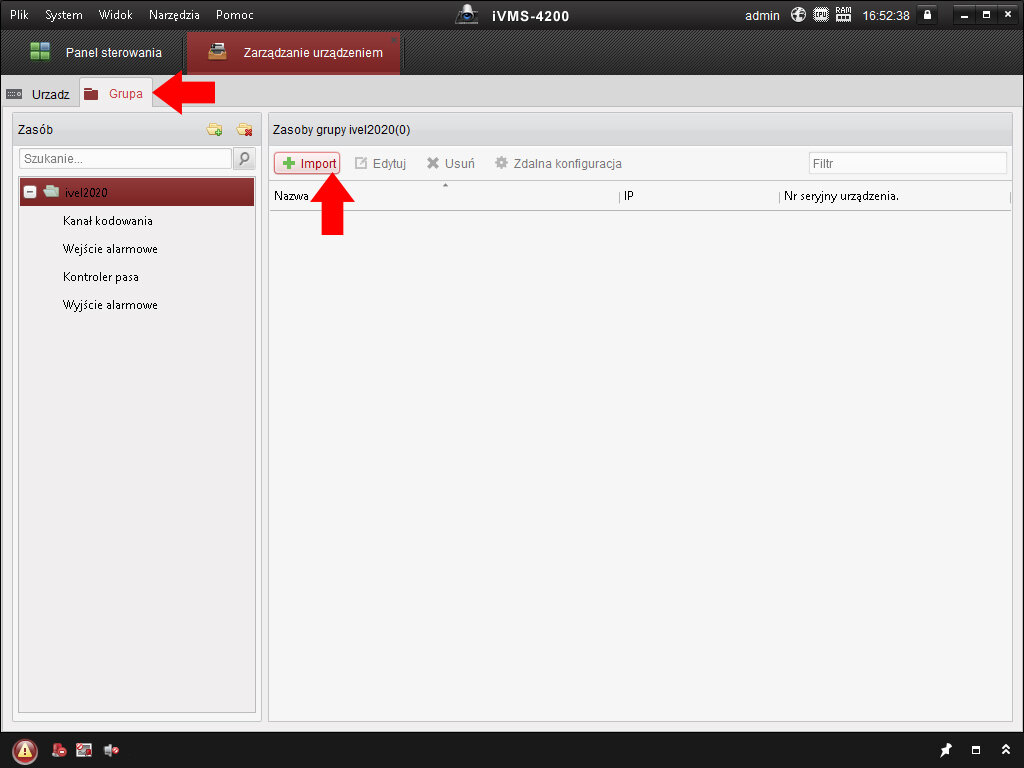Screen dimensions: 1024x768
Task: Click the CPU usage icon
Action: tap(821, 15)
